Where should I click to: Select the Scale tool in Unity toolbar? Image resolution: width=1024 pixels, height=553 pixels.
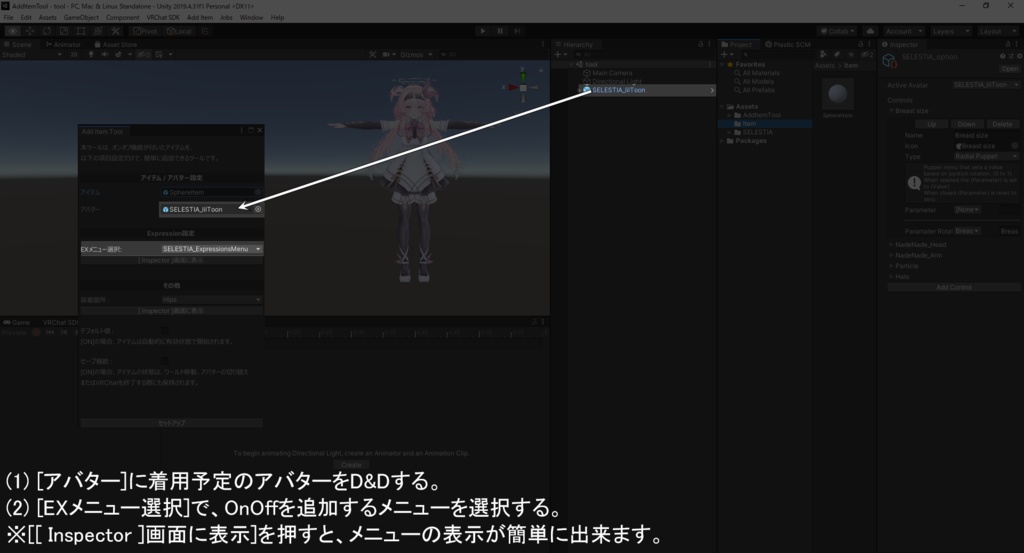coord(63,31)
